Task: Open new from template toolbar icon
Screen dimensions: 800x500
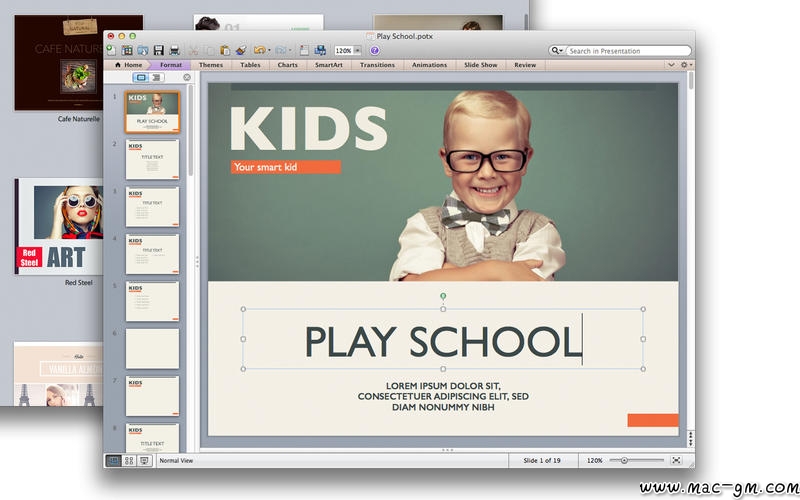Action: [x=127, y=50]
